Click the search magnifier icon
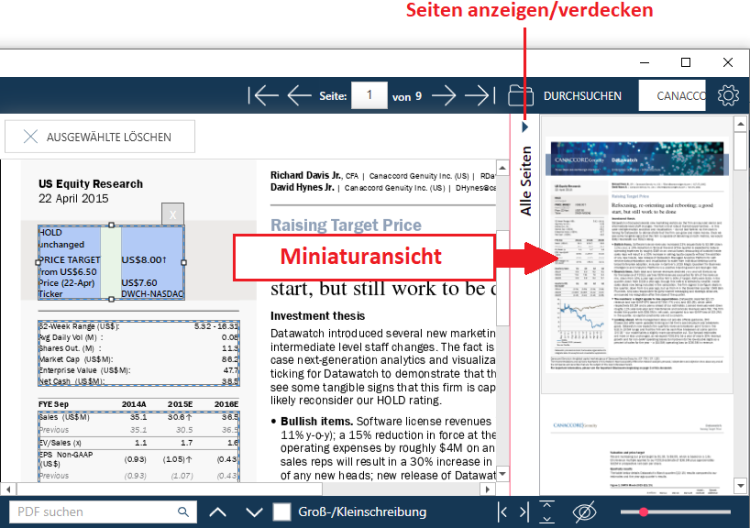 183,512
